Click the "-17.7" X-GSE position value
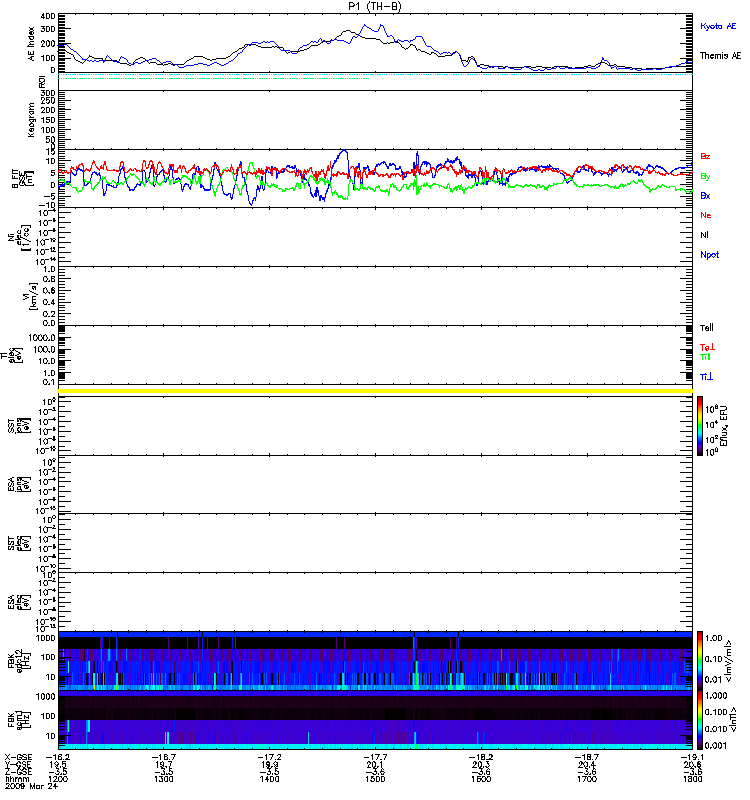 375,757
